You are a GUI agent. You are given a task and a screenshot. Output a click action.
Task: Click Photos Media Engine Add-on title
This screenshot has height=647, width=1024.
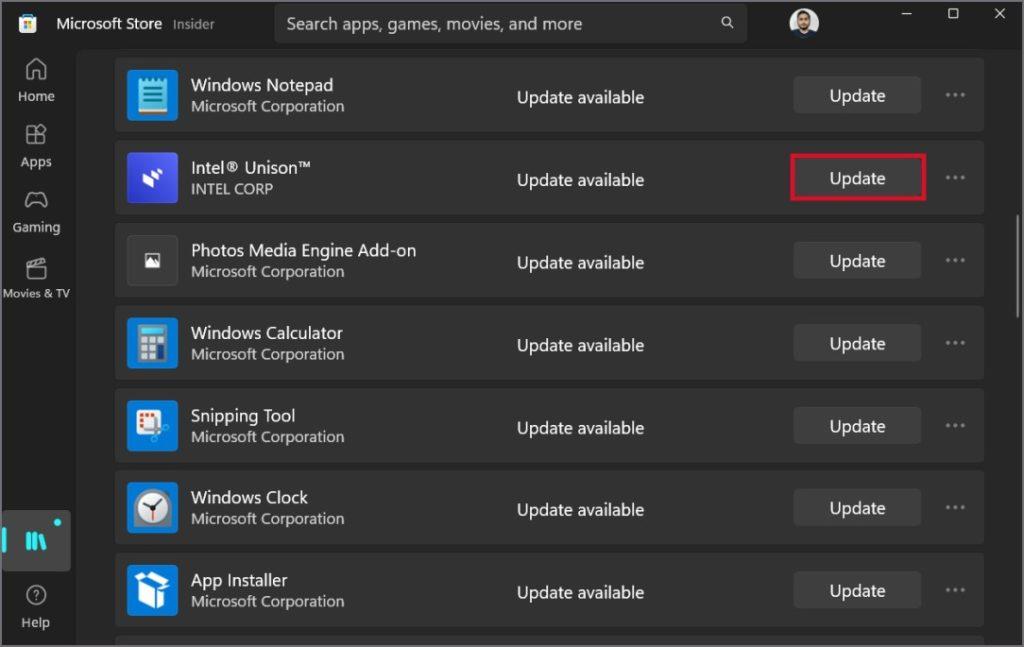(304, 250)
